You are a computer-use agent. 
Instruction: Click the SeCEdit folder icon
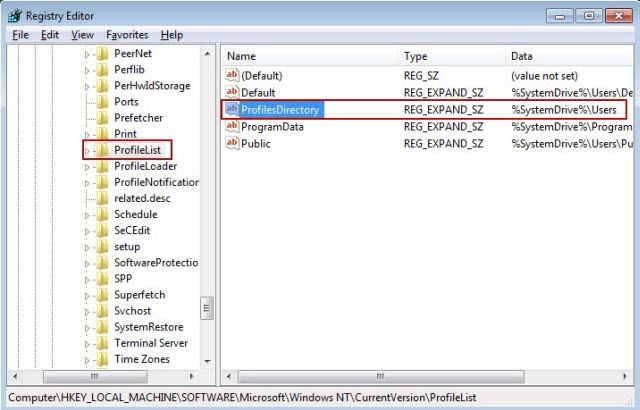tap(102, 230)
